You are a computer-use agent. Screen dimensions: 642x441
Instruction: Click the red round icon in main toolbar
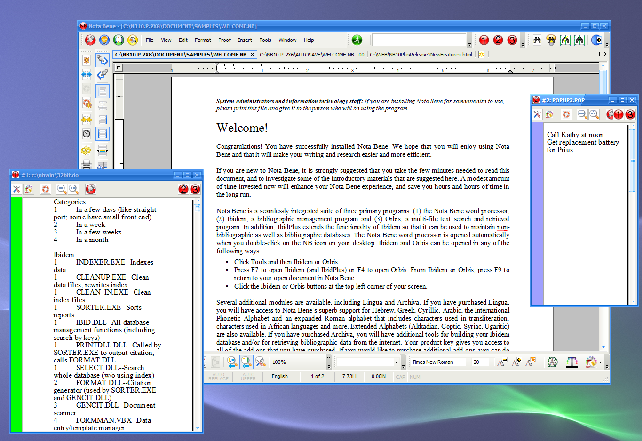click(x=89, y=40)
